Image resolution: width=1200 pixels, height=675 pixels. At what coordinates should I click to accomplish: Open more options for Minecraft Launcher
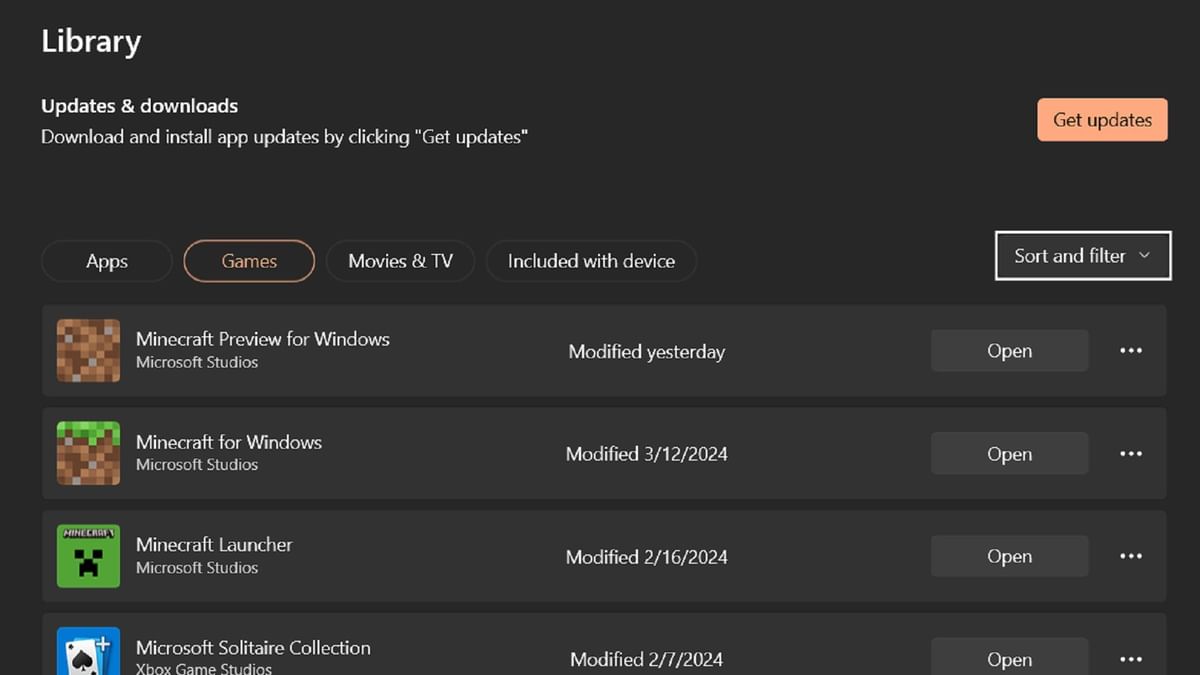point(1131,556)
